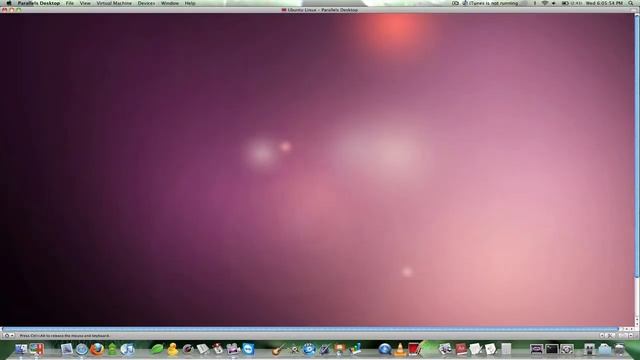Open the yellow duck Adium icon in Dock
The height and width of the screenshot is (360, 640).
point(173,349)
